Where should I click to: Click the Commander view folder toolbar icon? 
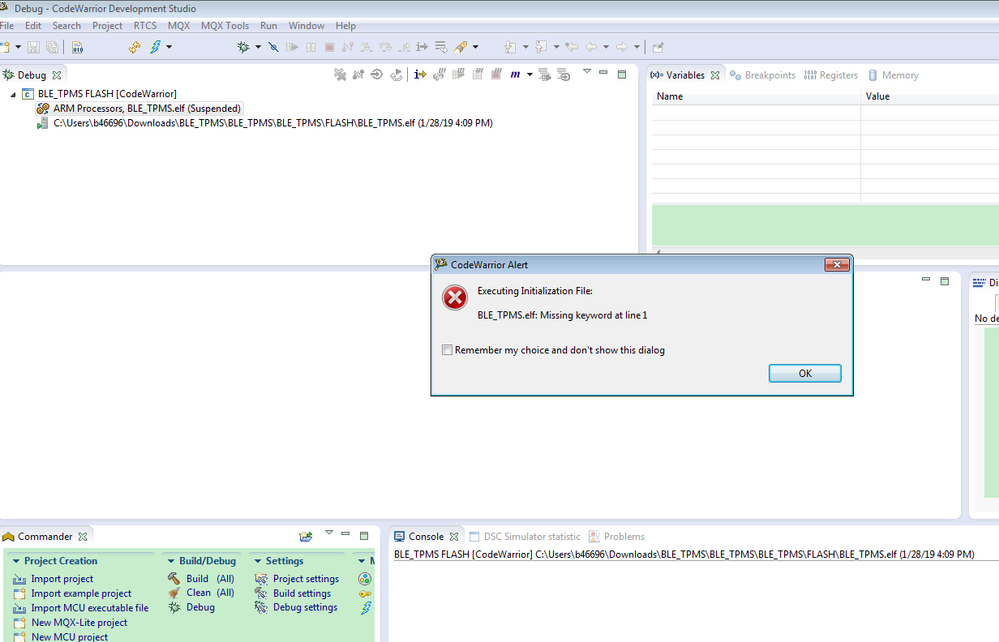click(x=306, y=536)
